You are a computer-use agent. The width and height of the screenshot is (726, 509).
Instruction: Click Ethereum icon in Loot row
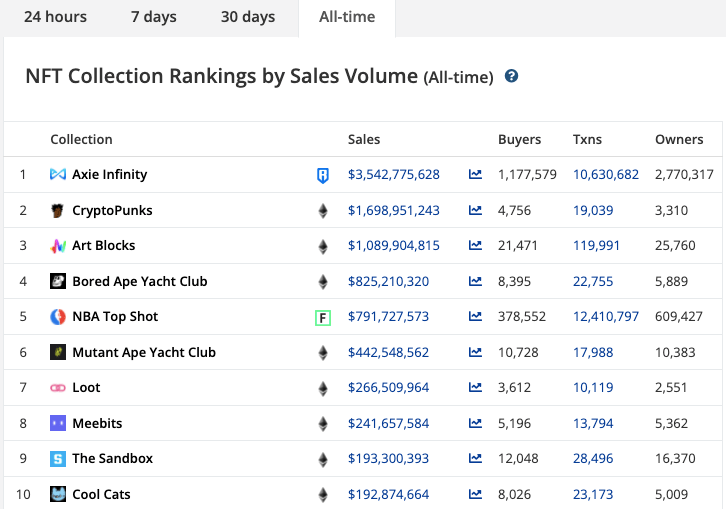click(323, 388)
